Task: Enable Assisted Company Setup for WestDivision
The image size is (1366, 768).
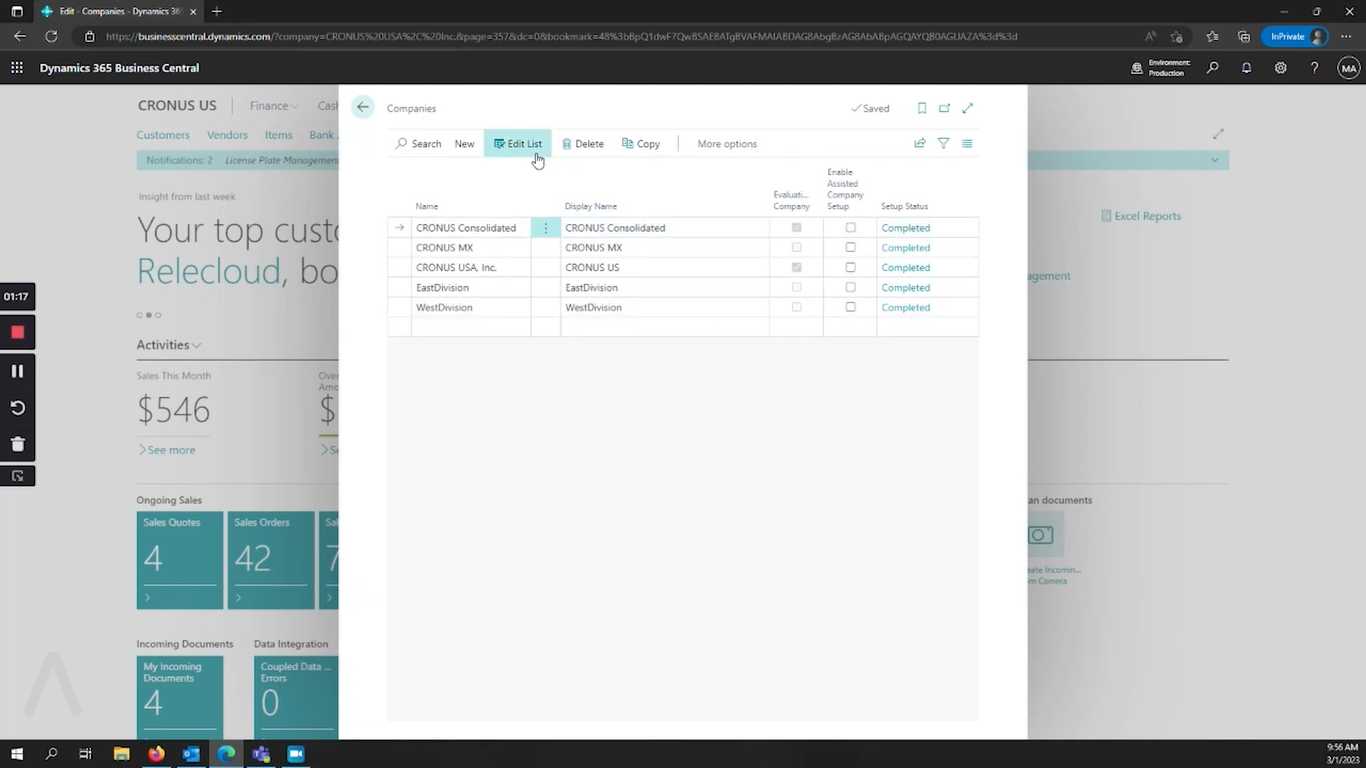Action: click(850, 308)
